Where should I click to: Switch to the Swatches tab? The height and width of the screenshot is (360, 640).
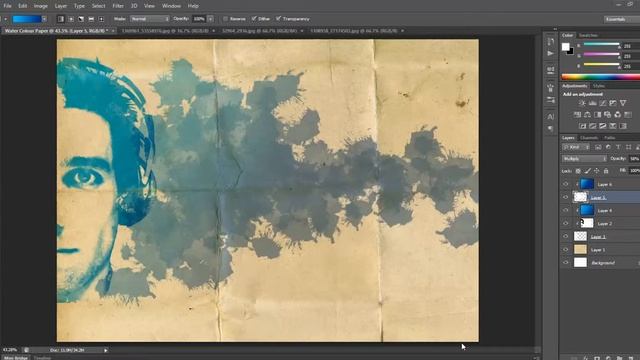tap(588, 36)
